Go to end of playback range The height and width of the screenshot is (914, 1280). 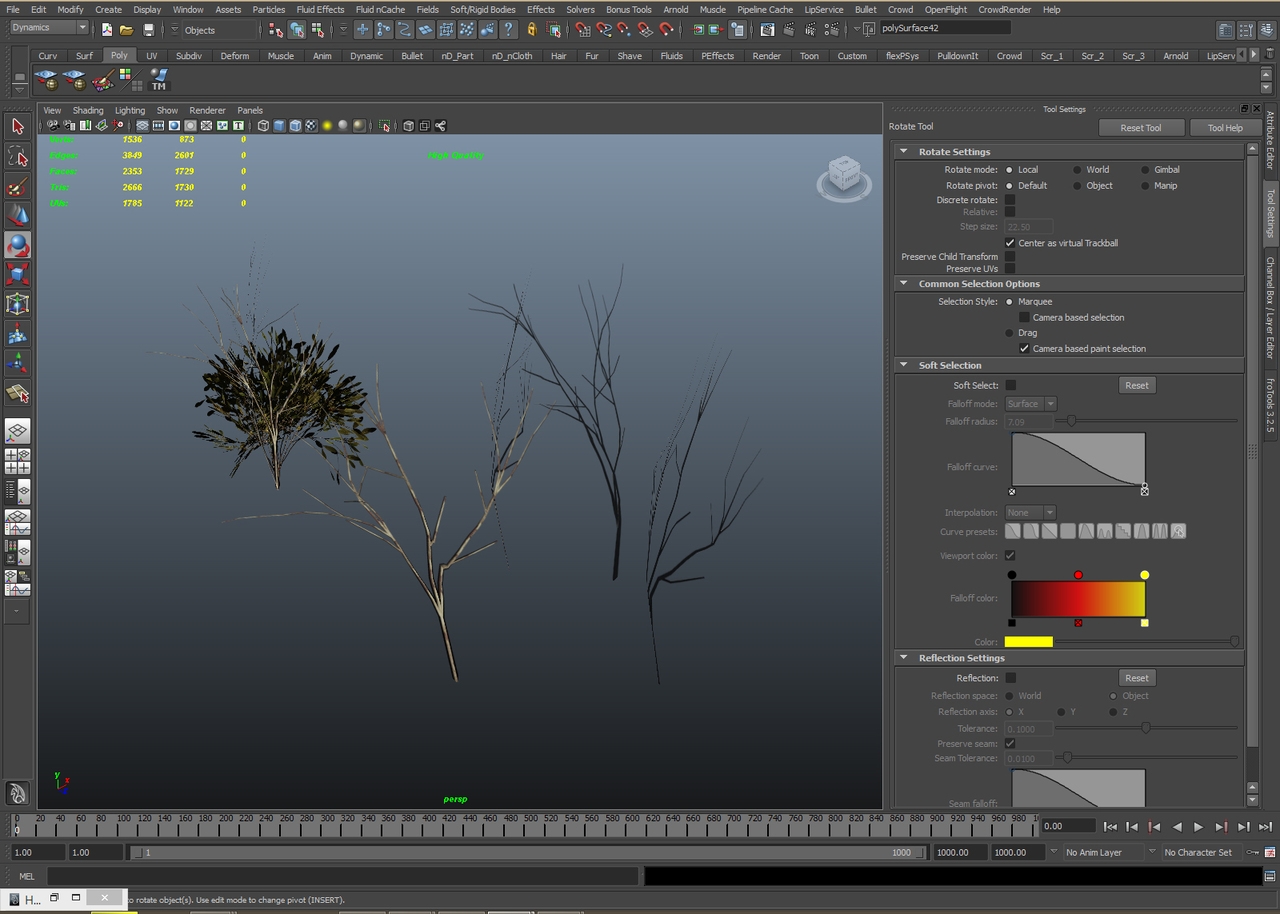click(1264, 827)
